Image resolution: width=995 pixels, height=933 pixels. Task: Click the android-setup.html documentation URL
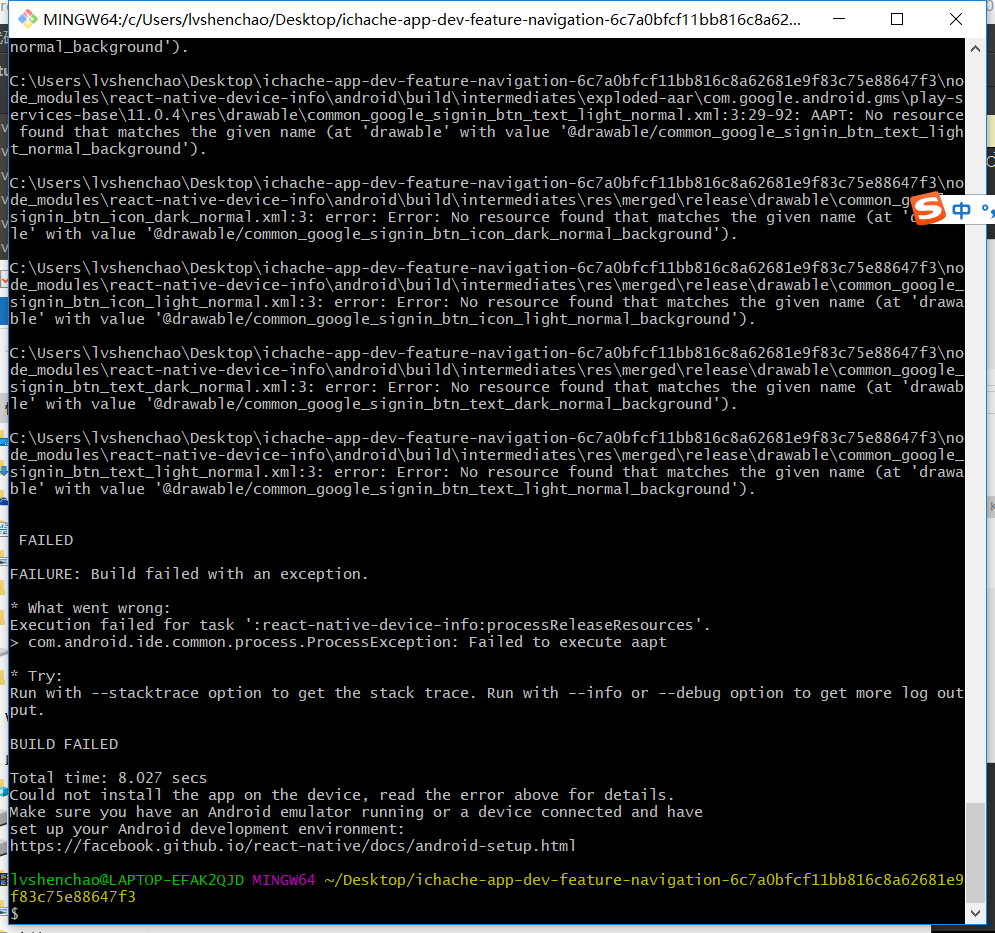(x=293, y=846)
